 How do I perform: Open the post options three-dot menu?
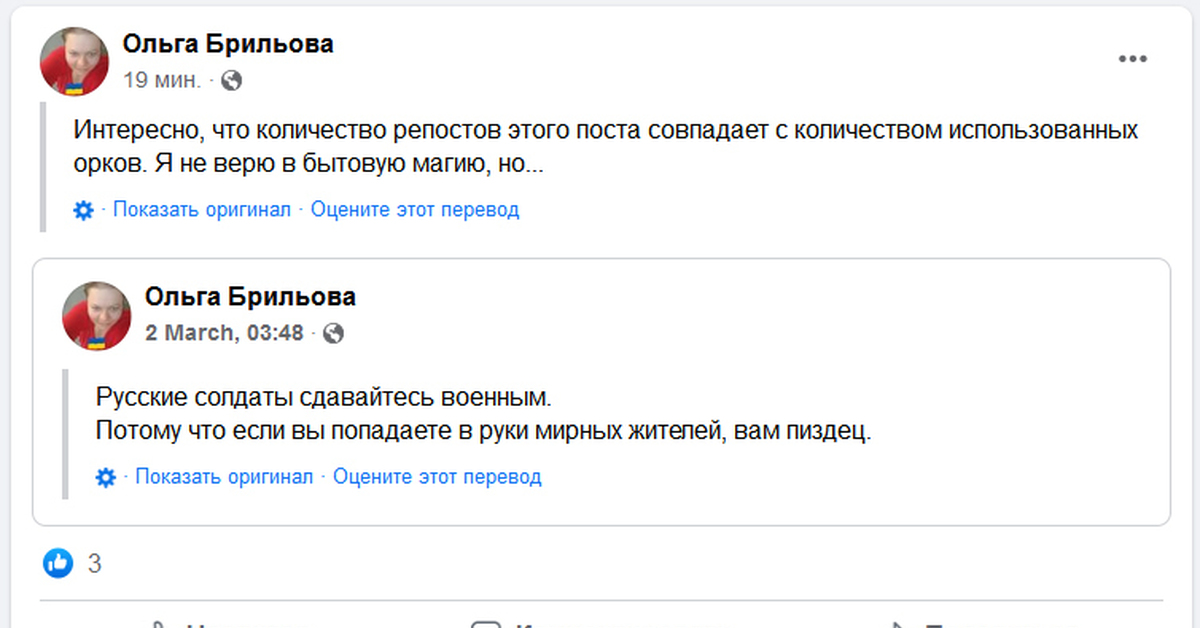pos(1132,59)
